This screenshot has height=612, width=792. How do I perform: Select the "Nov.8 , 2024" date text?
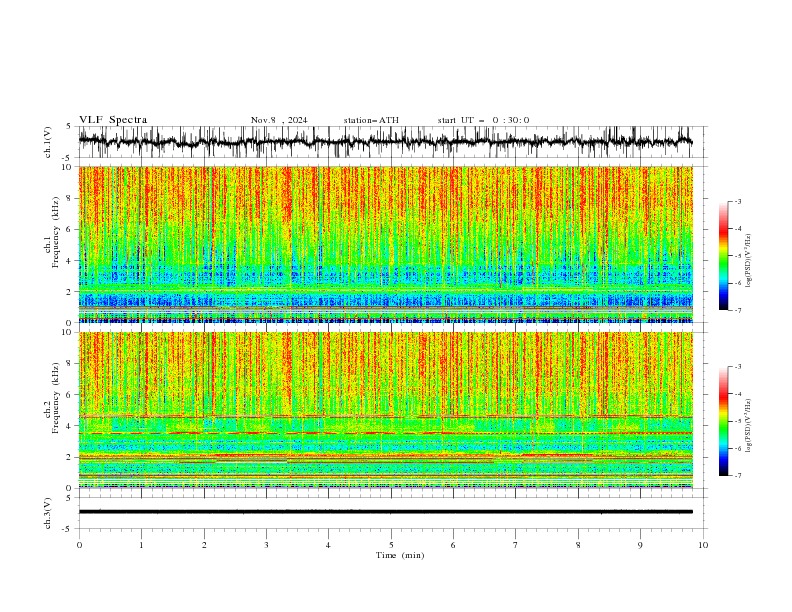(279, 120)
